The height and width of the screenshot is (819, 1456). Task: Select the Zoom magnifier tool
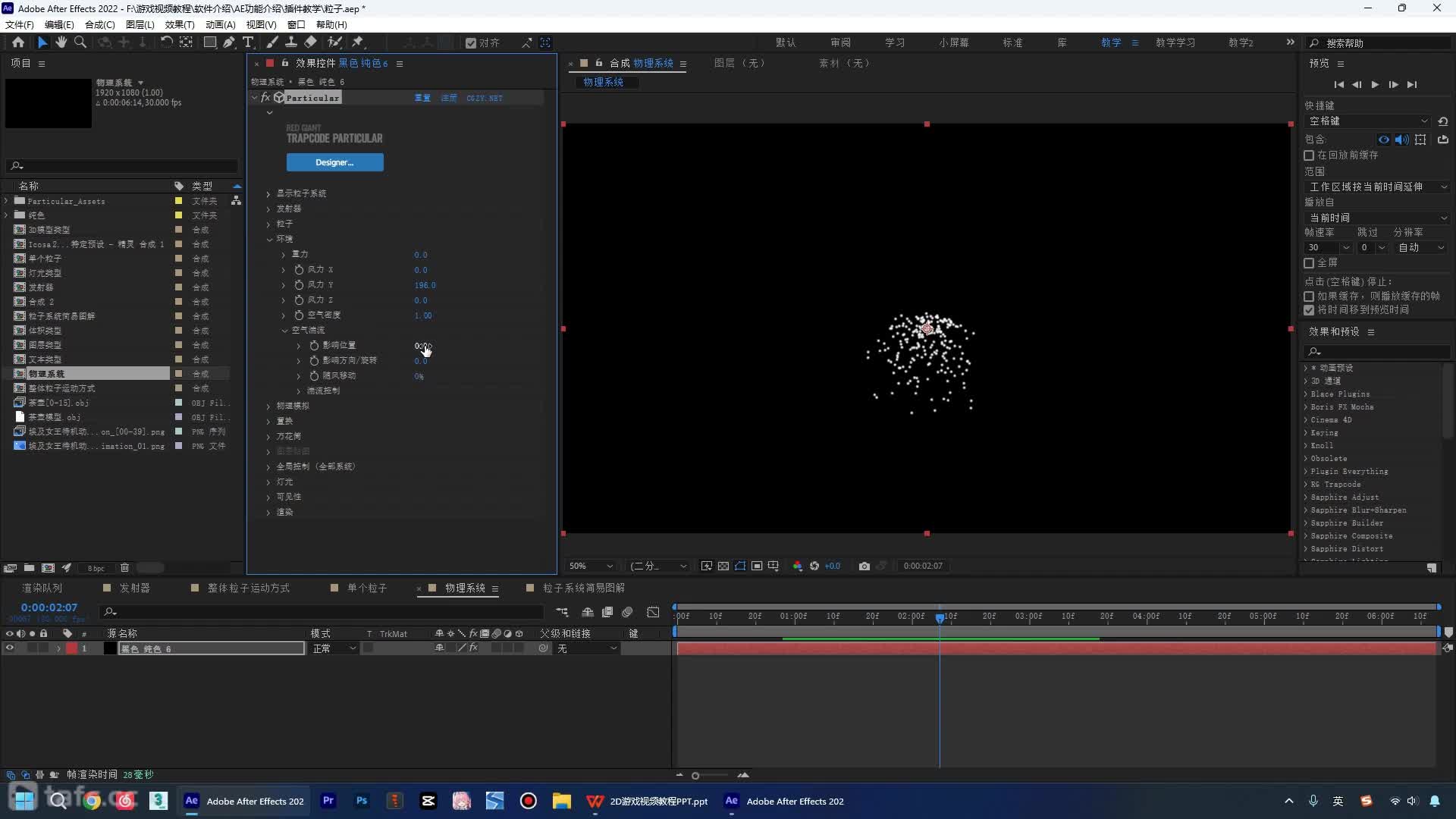coord(80,42)
